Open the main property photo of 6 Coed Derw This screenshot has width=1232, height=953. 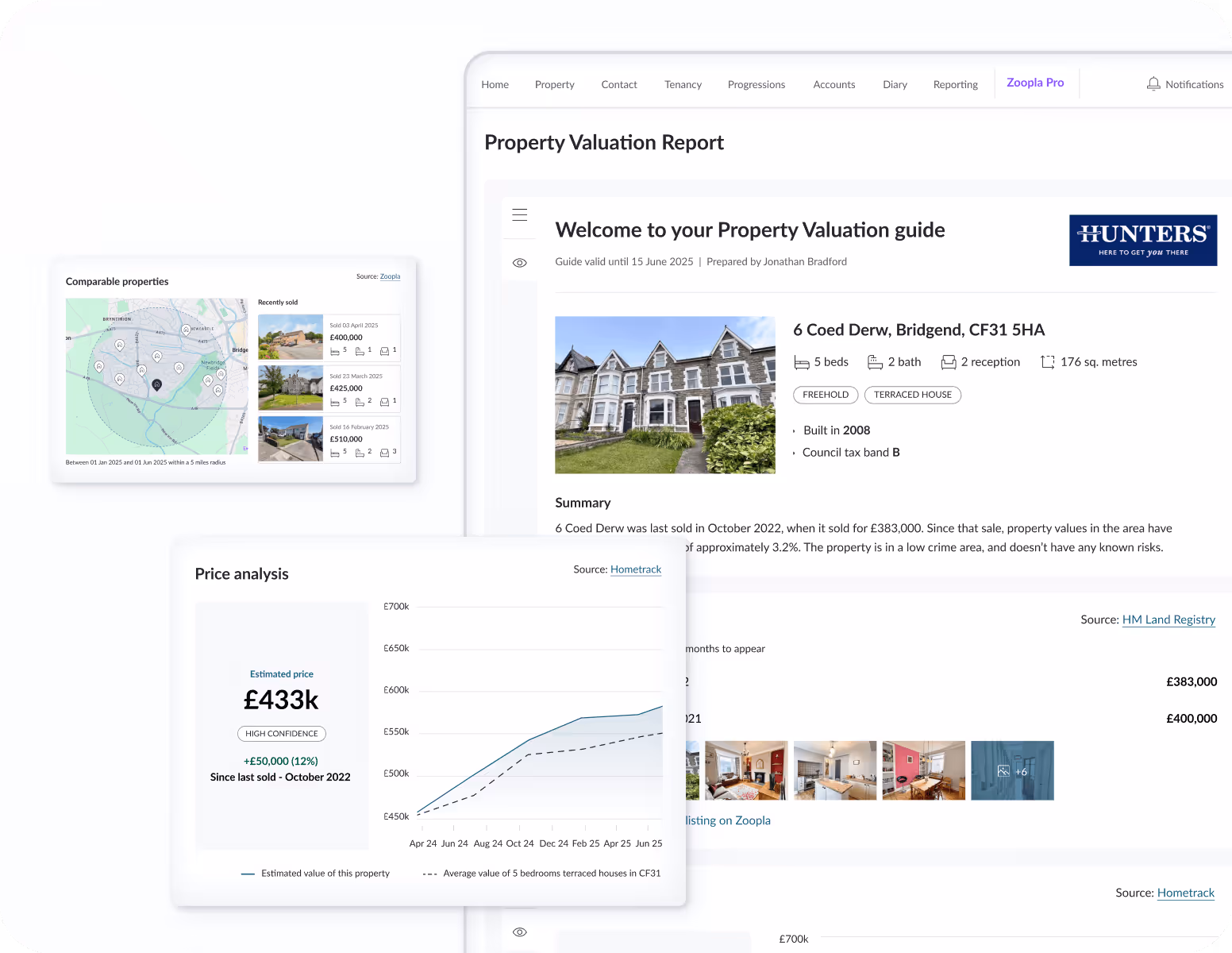(665, 395)
